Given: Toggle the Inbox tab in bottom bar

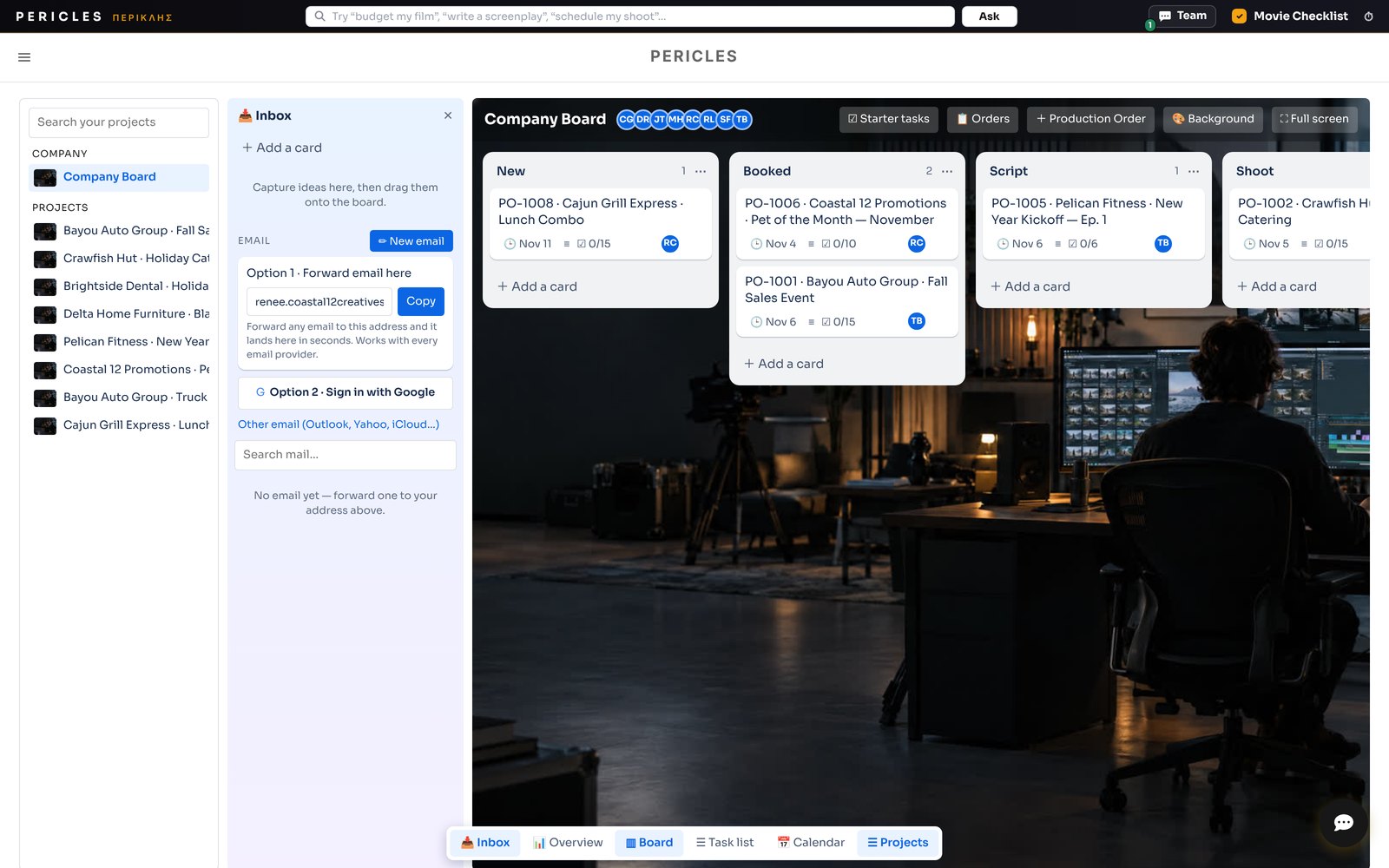Looking at the screenshot, I should point(485,843).
